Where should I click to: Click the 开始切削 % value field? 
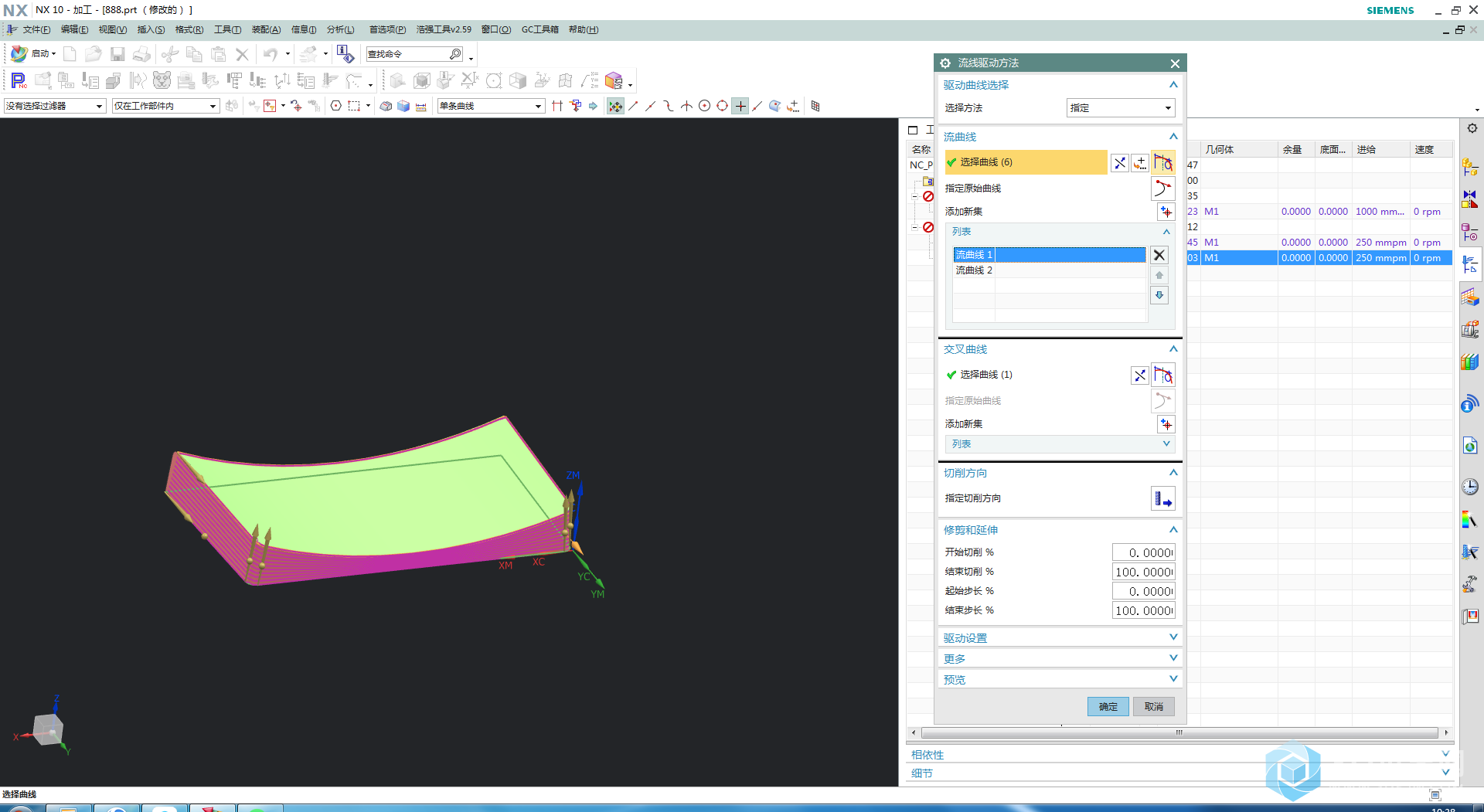[x=1144, y=552]
